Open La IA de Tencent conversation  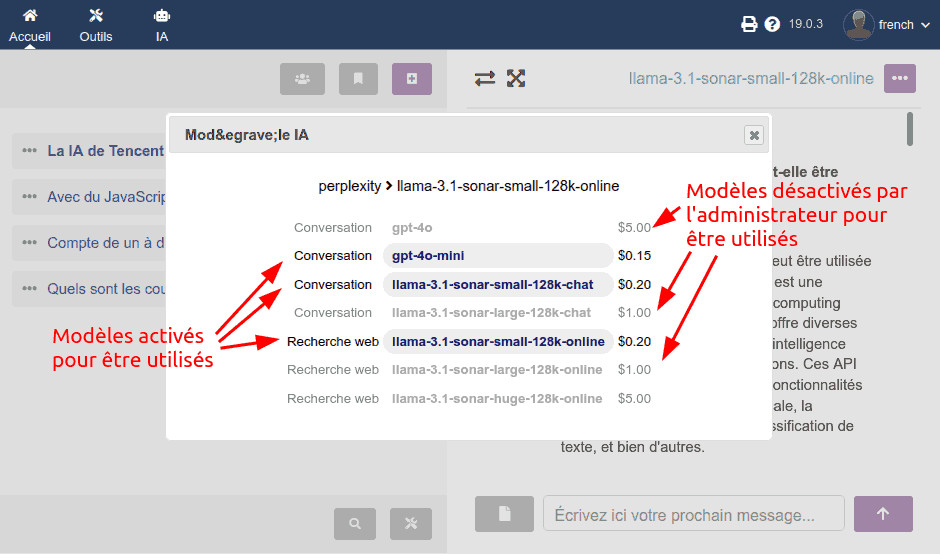[106, 151]
